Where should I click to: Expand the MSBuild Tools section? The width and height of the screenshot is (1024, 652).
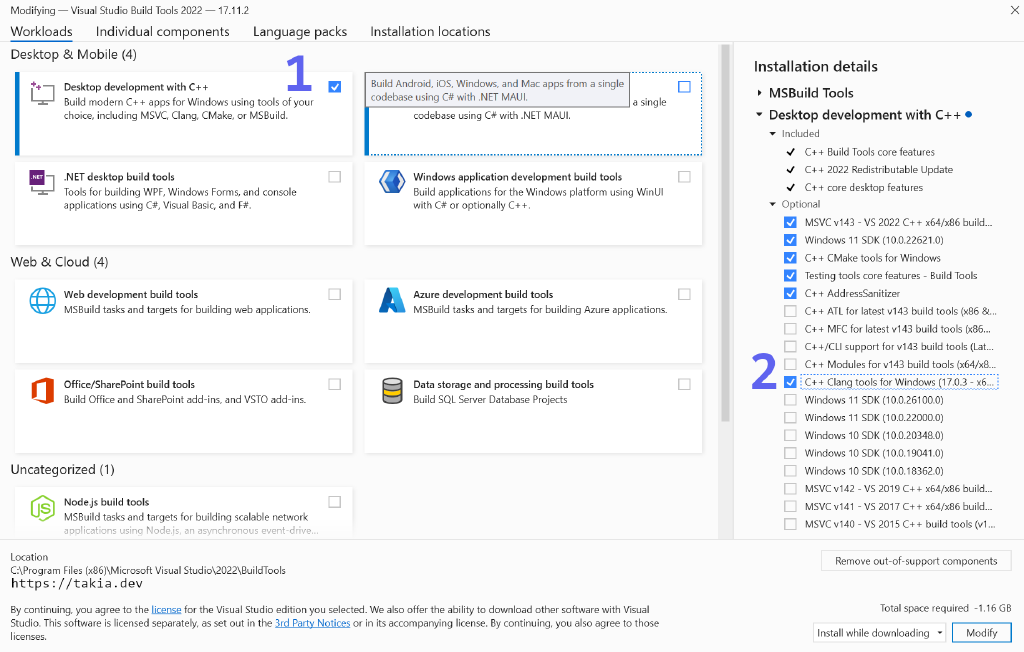click(x=760, y=93)
